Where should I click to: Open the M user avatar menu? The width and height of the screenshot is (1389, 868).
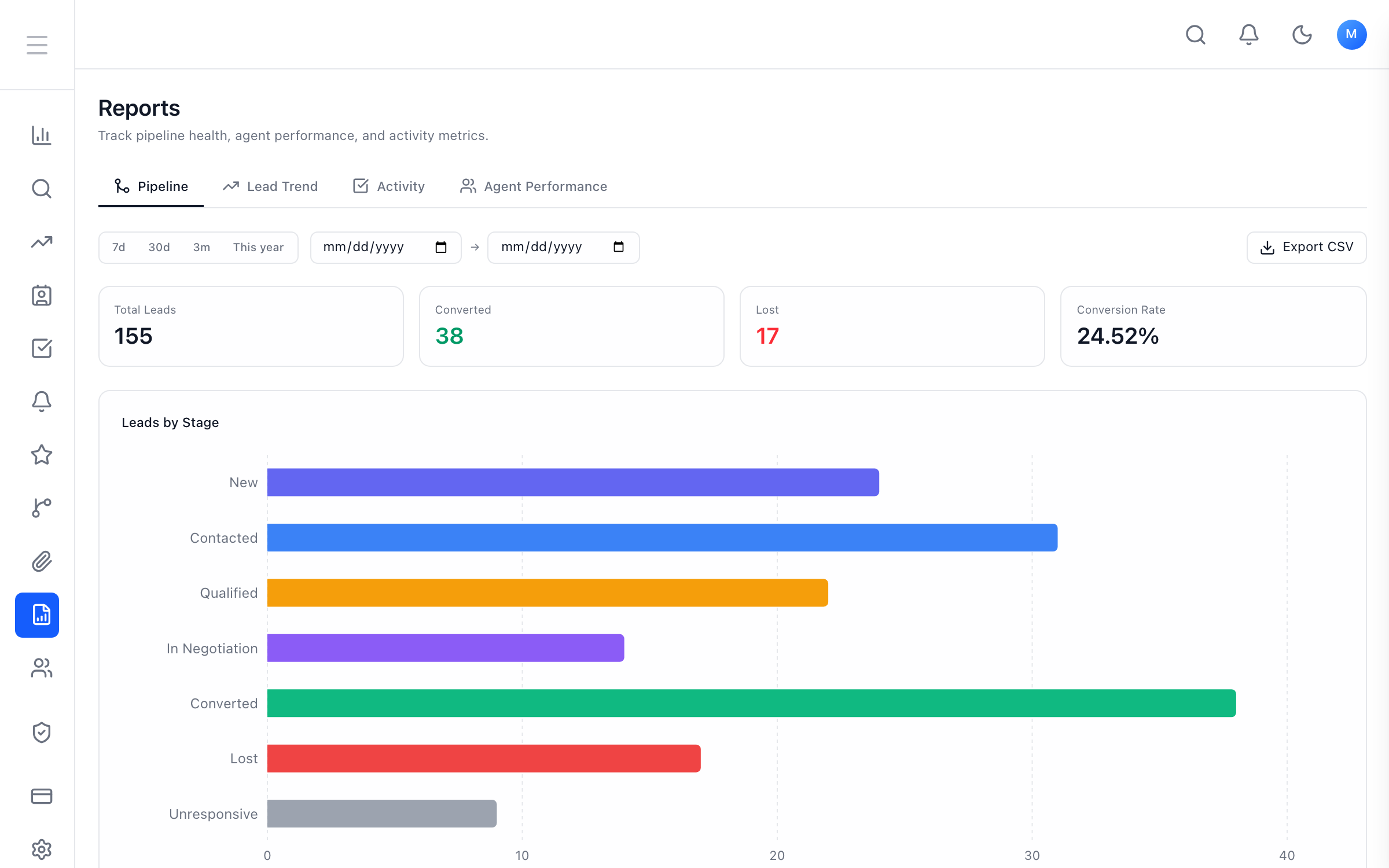(x=1352, y=35)
